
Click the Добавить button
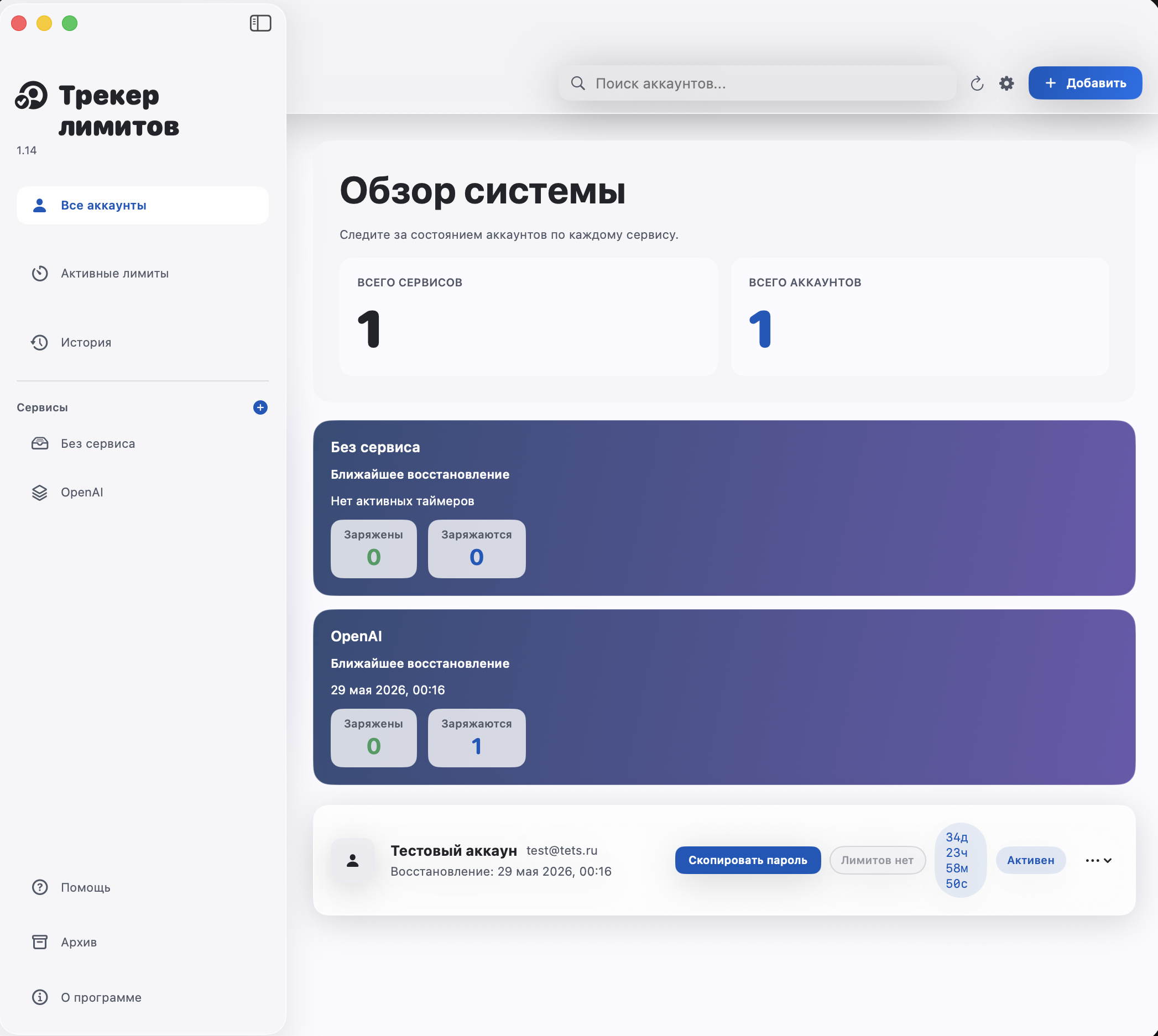coord(1085,83)
